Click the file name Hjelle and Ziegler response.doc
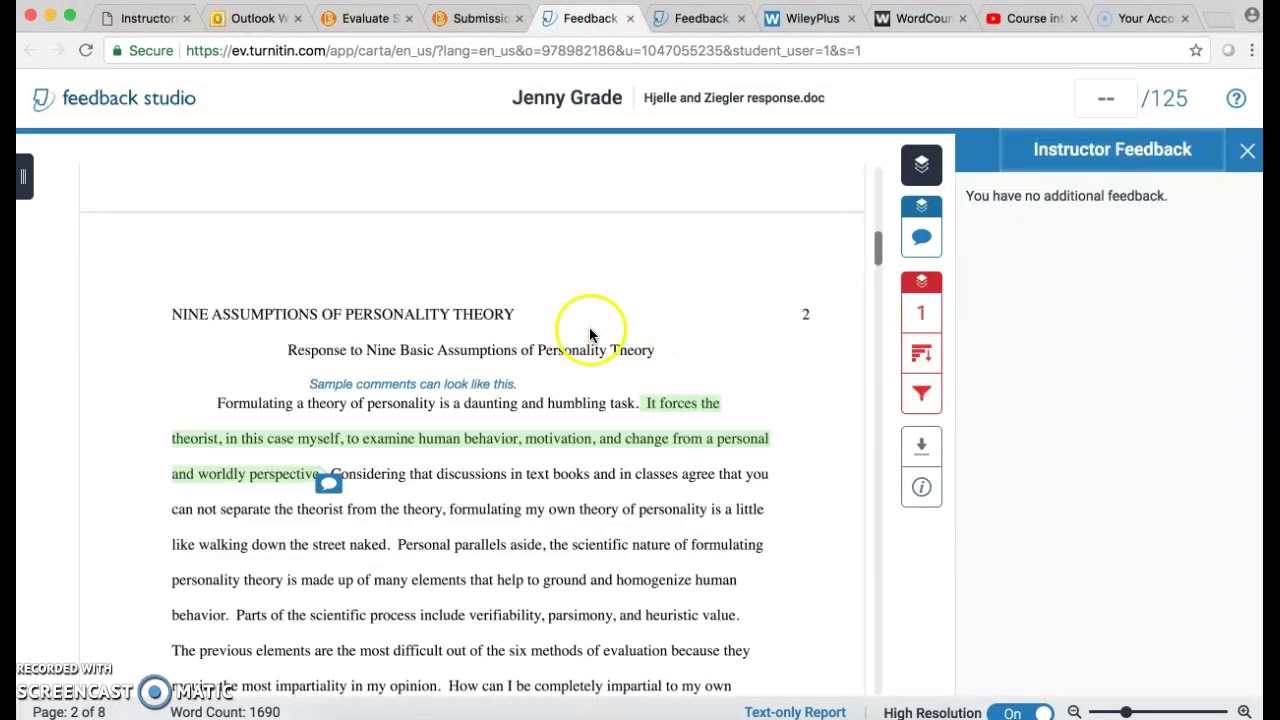This screenshot has width=1280, height=720. click(734, 98)
